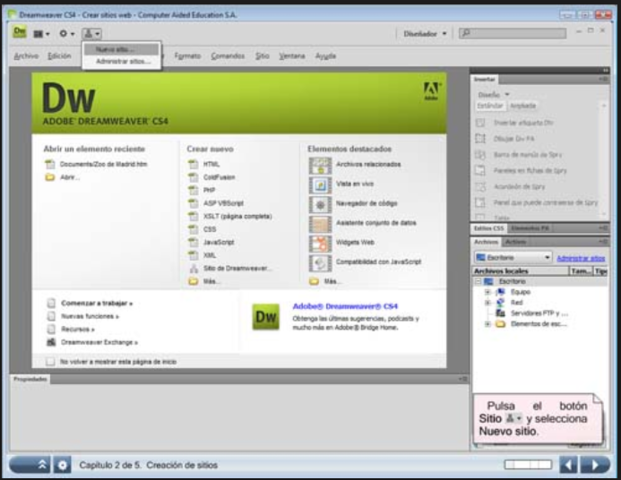Viewport: 621px width, 480px height.
Task: Open the Extend Dreamweaver gear button
Action: pyautogui.click(x=67, y=34)
